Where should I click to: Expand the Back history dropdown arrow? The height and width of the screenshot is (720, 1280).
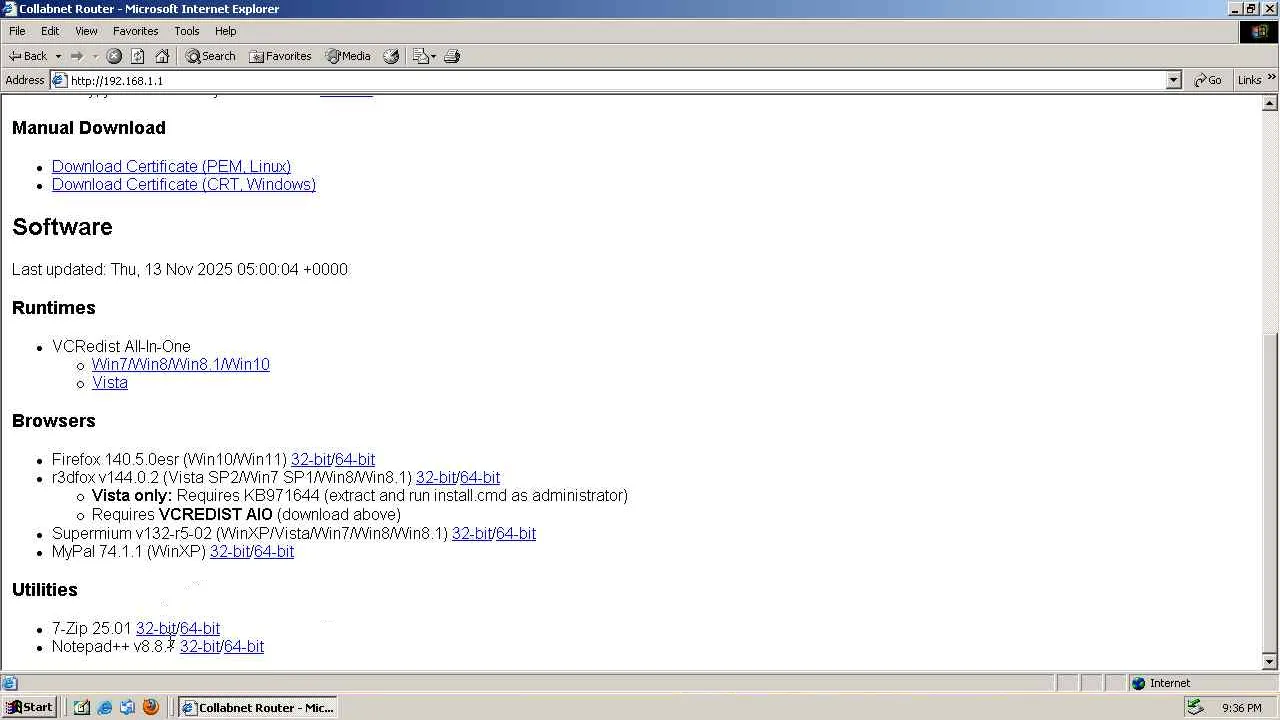(58, 56)
